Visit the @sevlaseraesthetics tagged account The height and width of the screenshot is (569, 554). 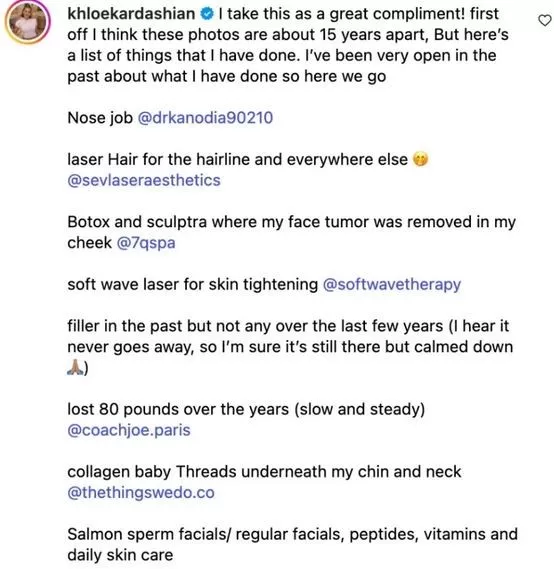[x=144, y=180]
